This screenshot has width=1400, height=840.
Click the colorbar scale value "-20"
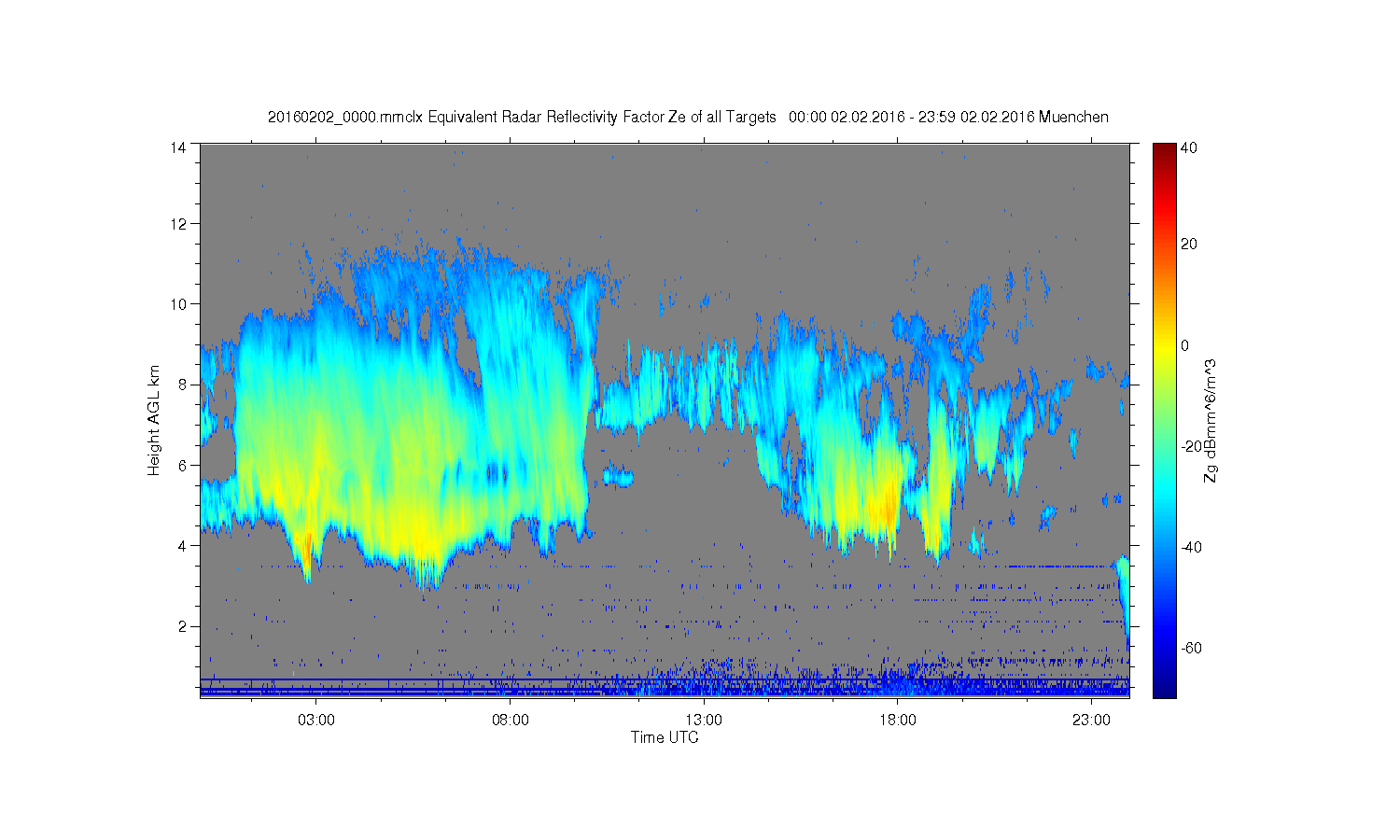[1191, 446]
